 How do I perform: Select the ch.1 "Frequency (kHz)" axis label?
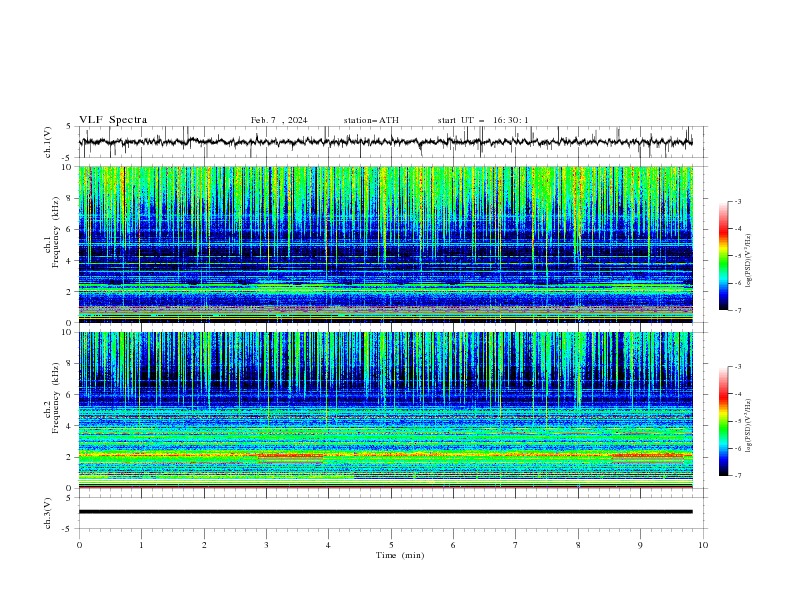56,233
